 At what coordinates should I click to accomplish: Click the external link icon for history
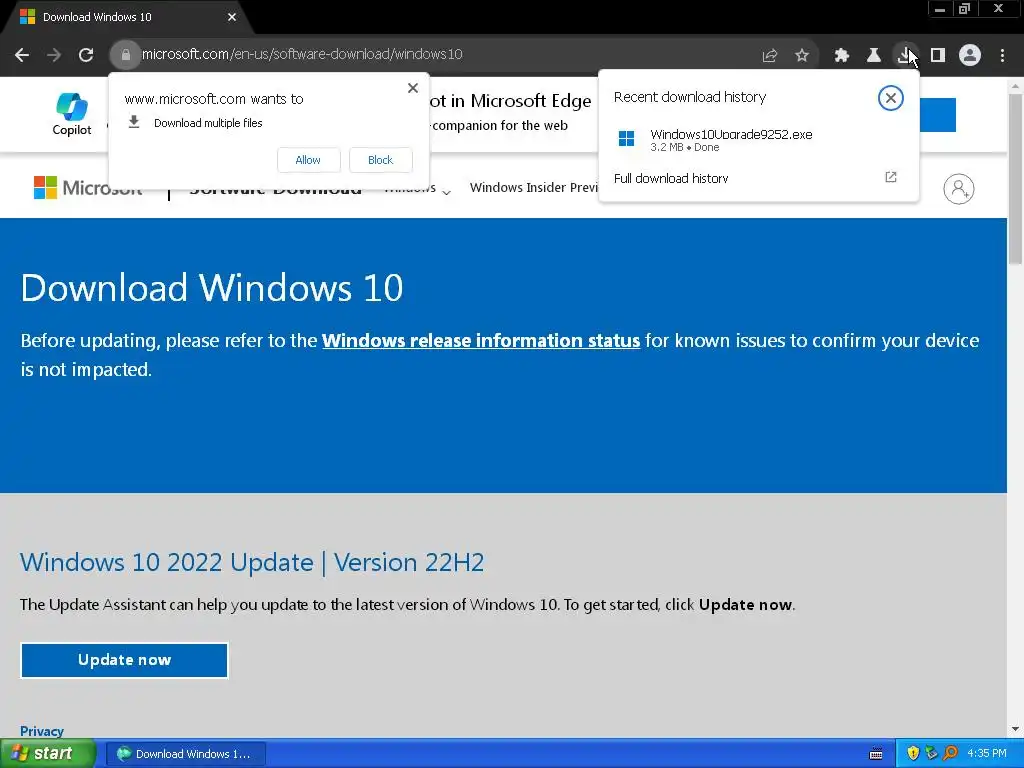coord(891,177)
